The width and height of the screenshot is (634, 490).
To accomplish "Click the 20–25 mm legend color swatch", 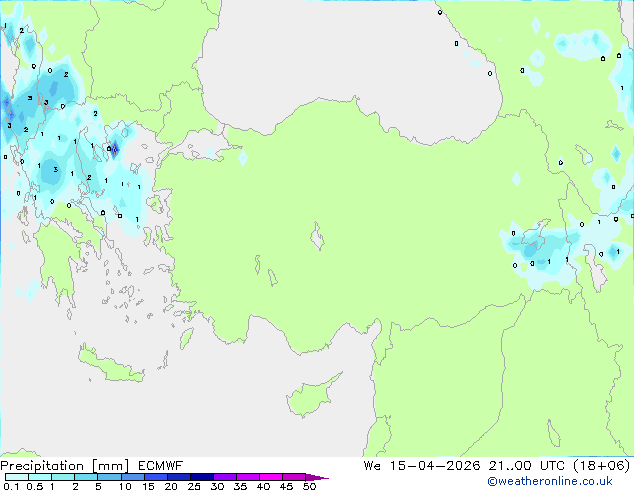I will pos(179,477).
